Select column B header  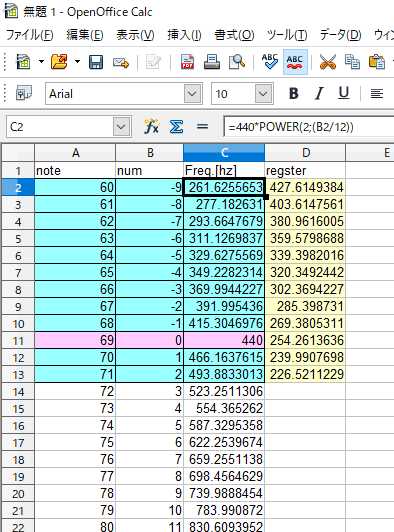150,153
